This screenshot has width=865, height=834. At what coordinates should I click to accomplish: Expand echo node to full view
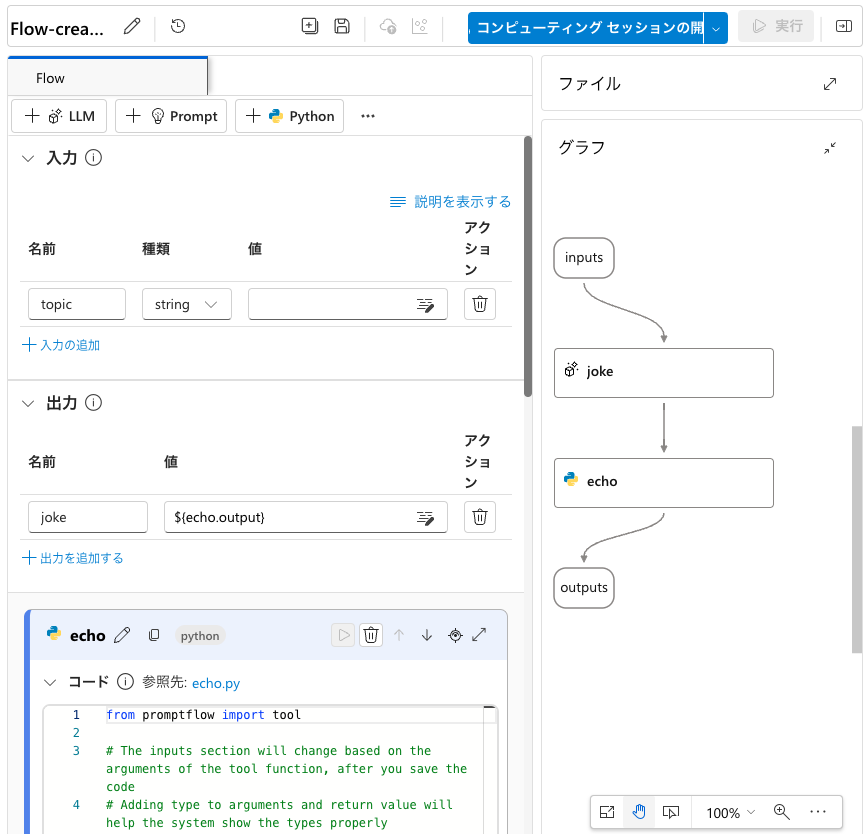[479, 635]
